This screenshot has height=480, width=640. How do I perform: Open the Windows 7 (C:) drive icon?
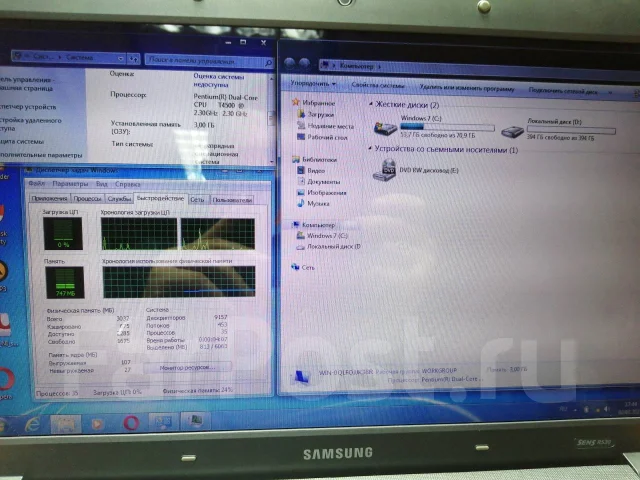(385, 128)
